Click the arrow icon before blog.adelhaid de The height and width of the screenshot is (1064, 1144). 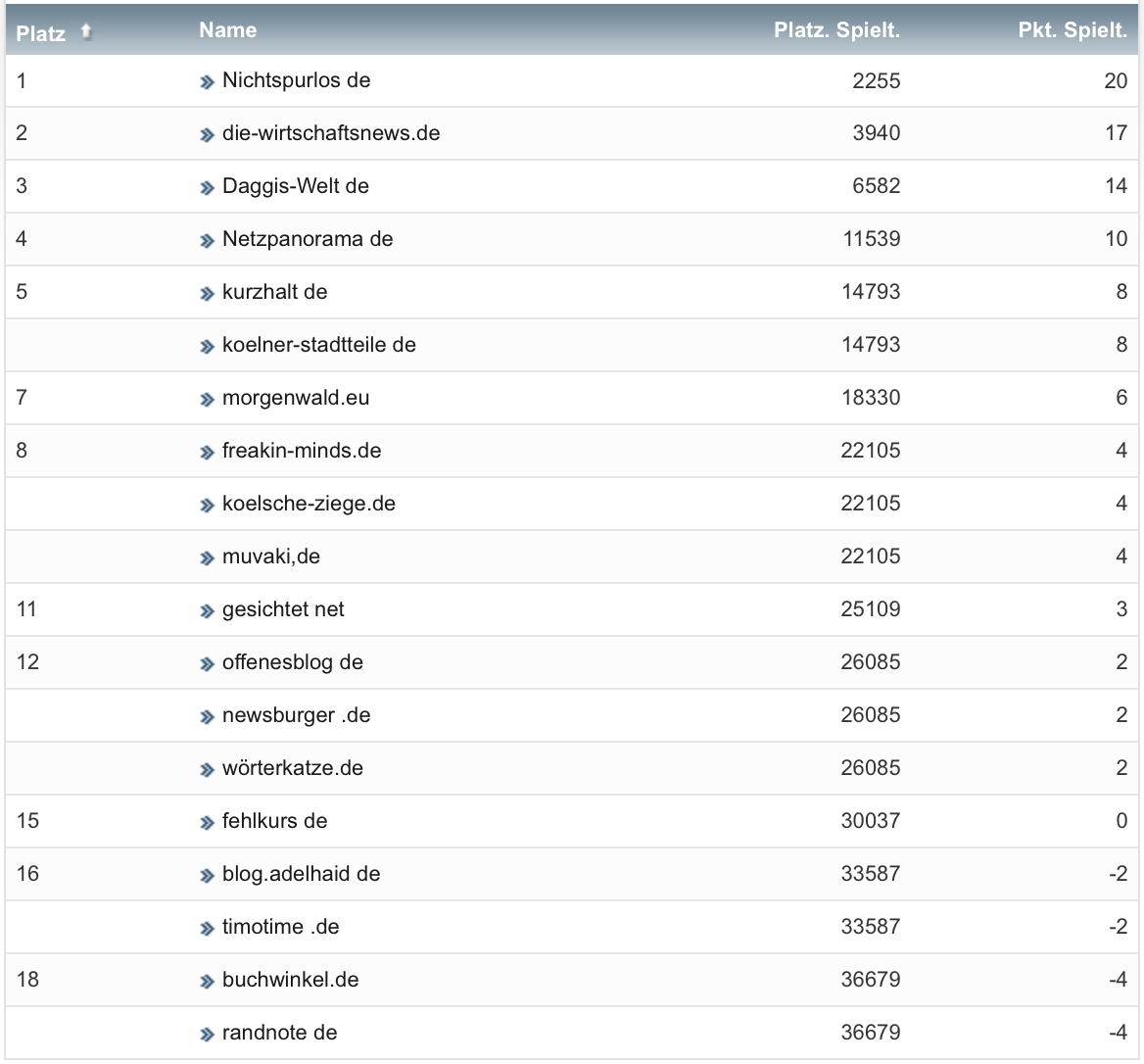coord(208,876)
